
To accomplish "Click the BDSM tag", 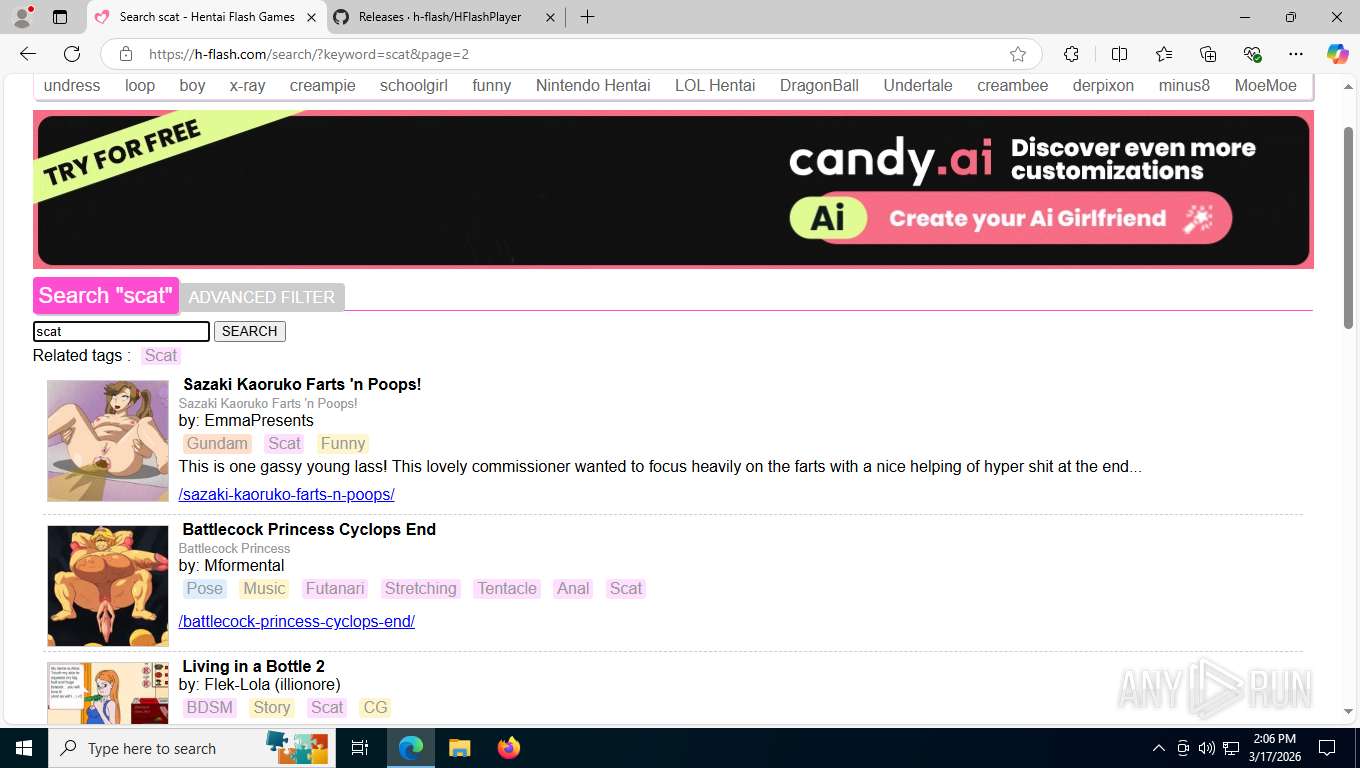I will point(209,708).
